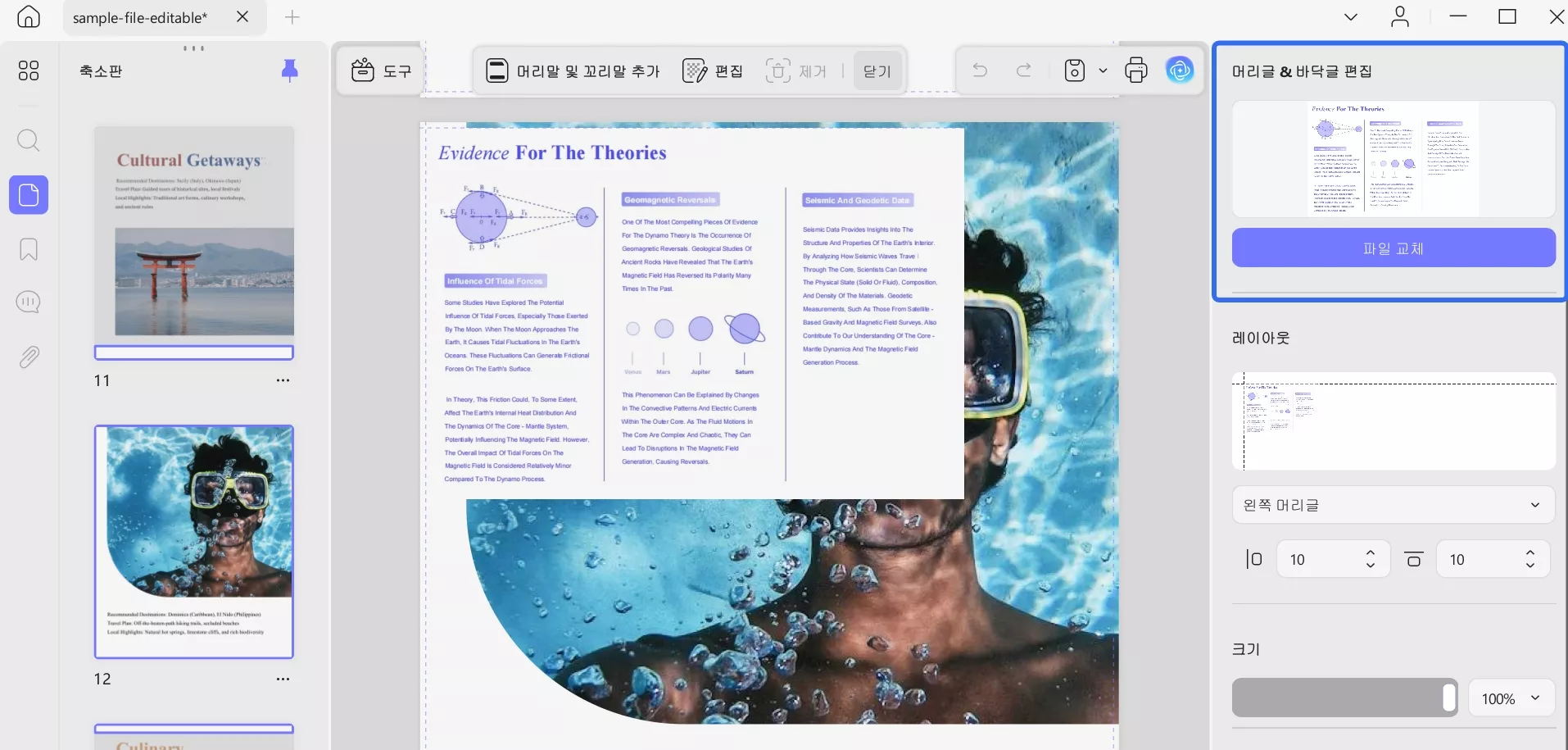The image size is (1568, 750).
Task: Open the comments sidebar icon
Action: 29,302
